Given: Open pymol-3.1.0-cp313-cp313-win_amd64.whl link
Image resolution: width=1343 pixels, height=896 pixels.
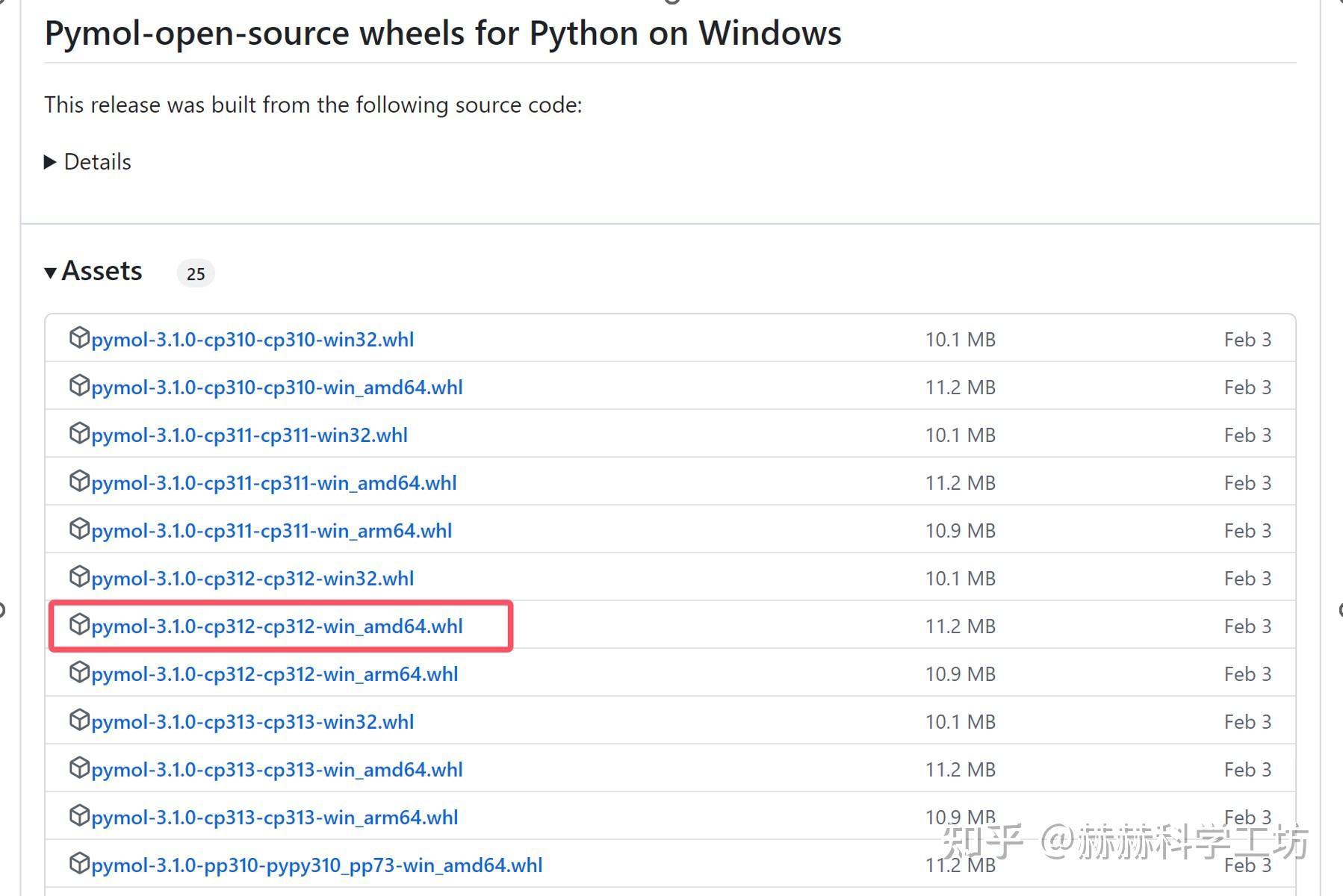Looking at the screenshot, I should coord(276,770).
